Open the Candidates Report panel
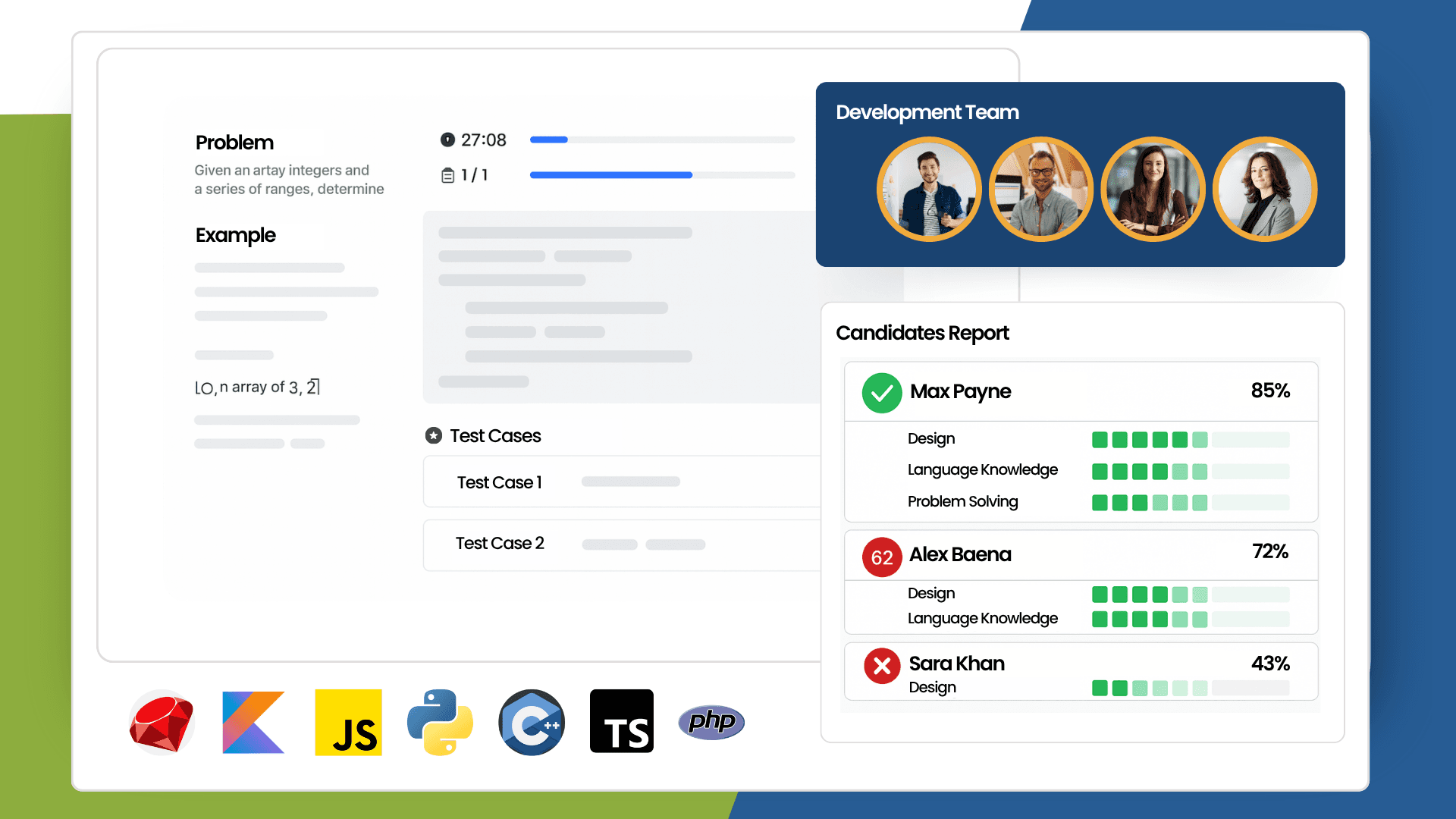The width and height of the screenshot is (1456, 819). point(922,333)
